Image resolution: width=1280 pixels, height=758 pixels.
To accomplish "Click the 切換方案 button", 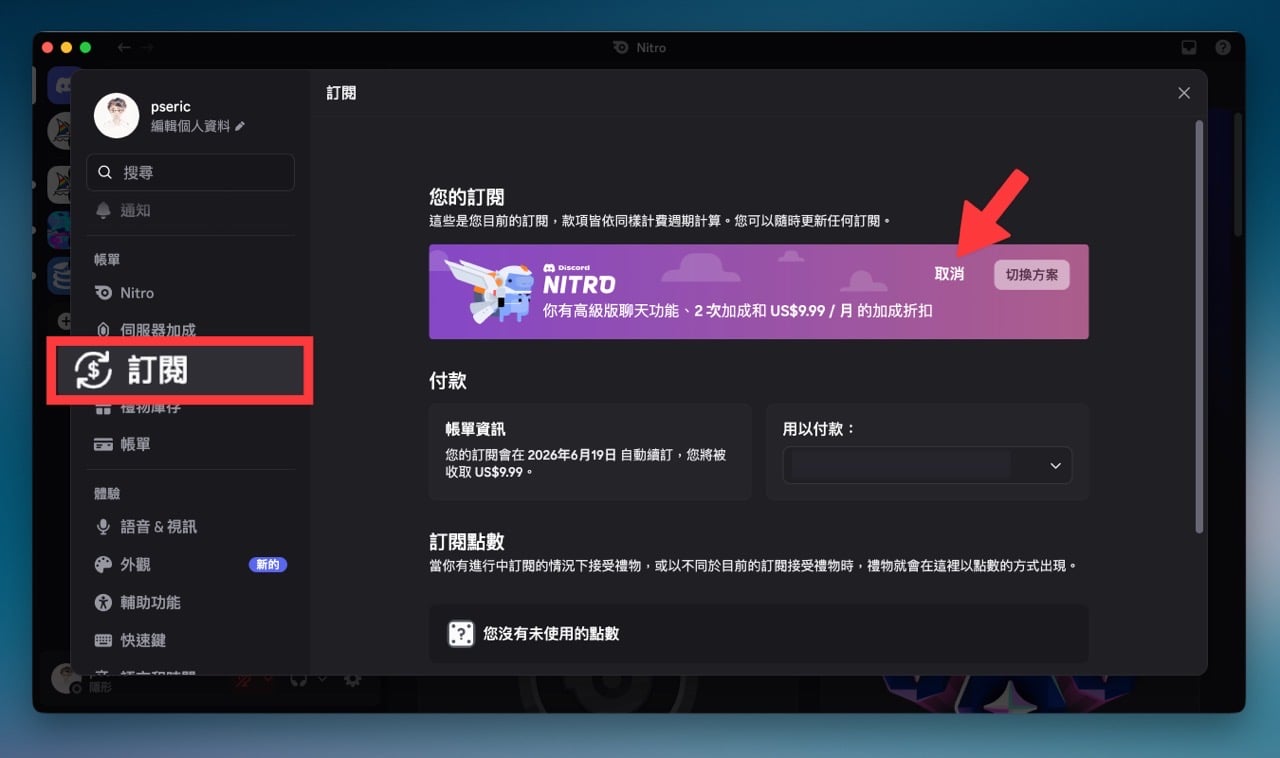I will coord(1031,274).
